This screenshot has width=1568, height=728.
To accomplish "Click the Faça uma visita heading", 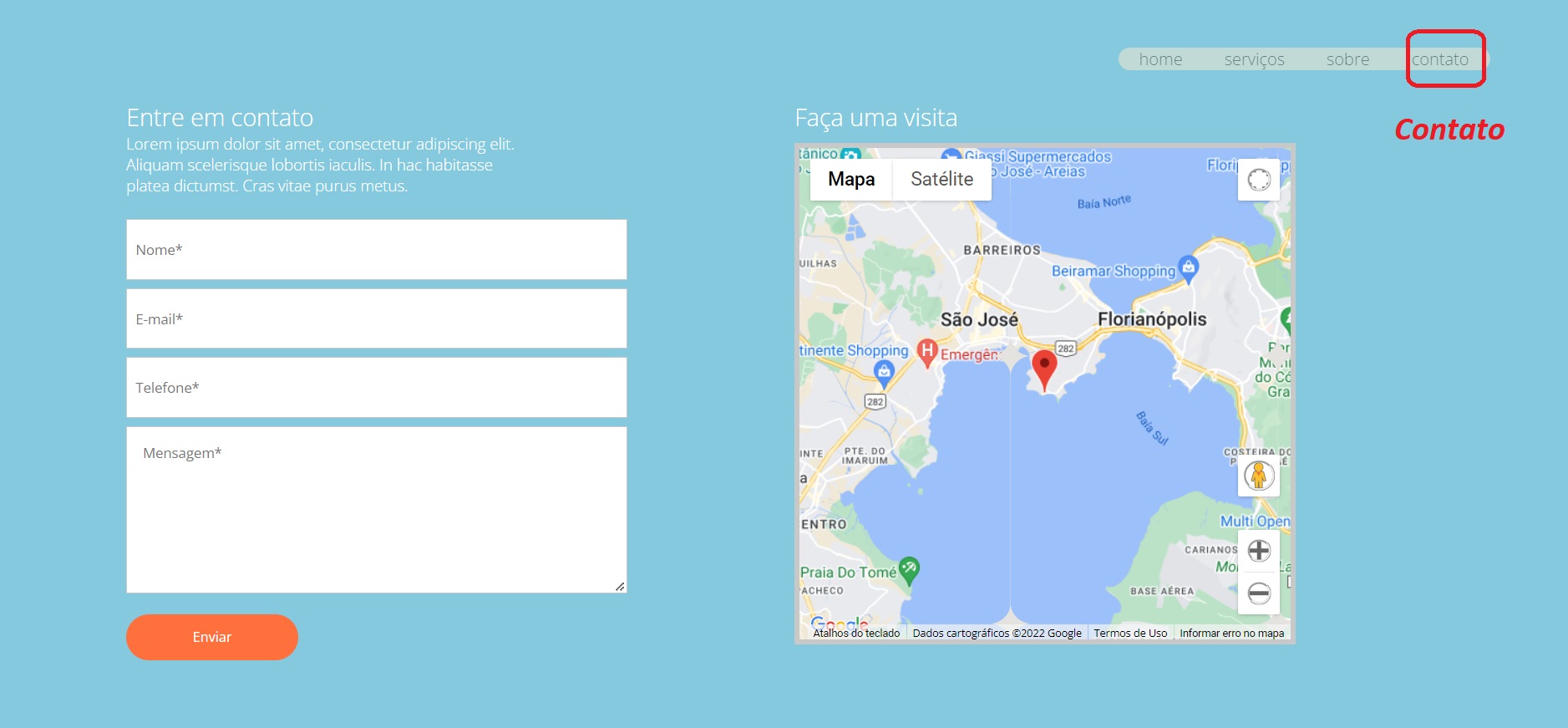I will coord(876,119).
